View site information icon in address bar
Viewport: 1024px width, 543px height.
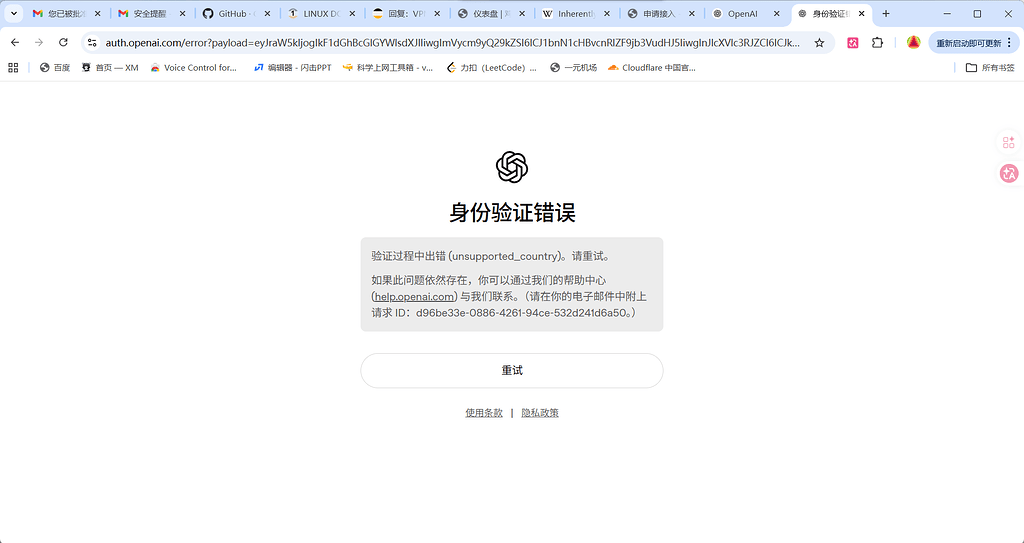tap(92, 42)
